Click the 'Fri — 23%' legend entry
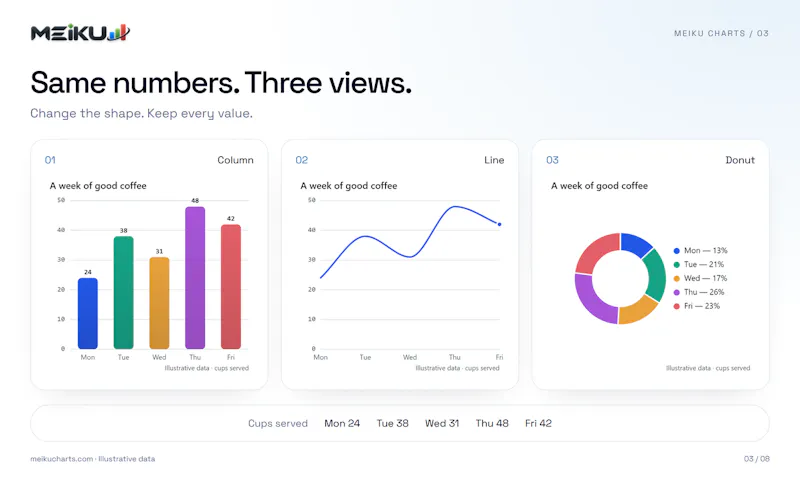 (x=697, y=306)
